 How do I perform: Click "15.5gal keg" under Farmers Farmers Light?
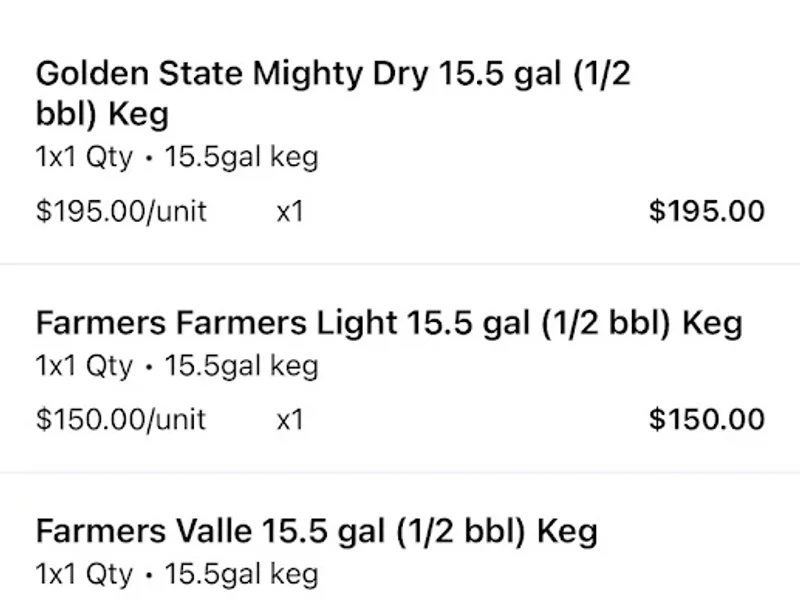point(241,366)
